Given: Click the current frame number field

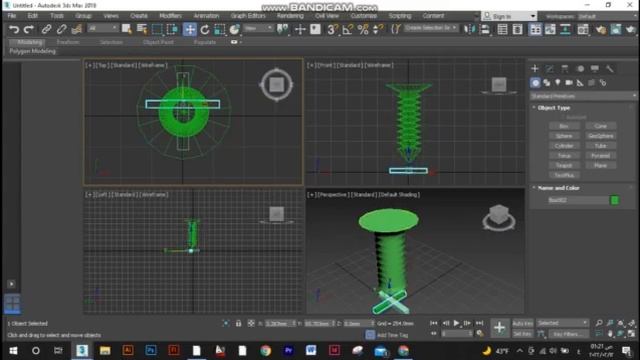Looking at the screenshot, I should pos(456,334).
